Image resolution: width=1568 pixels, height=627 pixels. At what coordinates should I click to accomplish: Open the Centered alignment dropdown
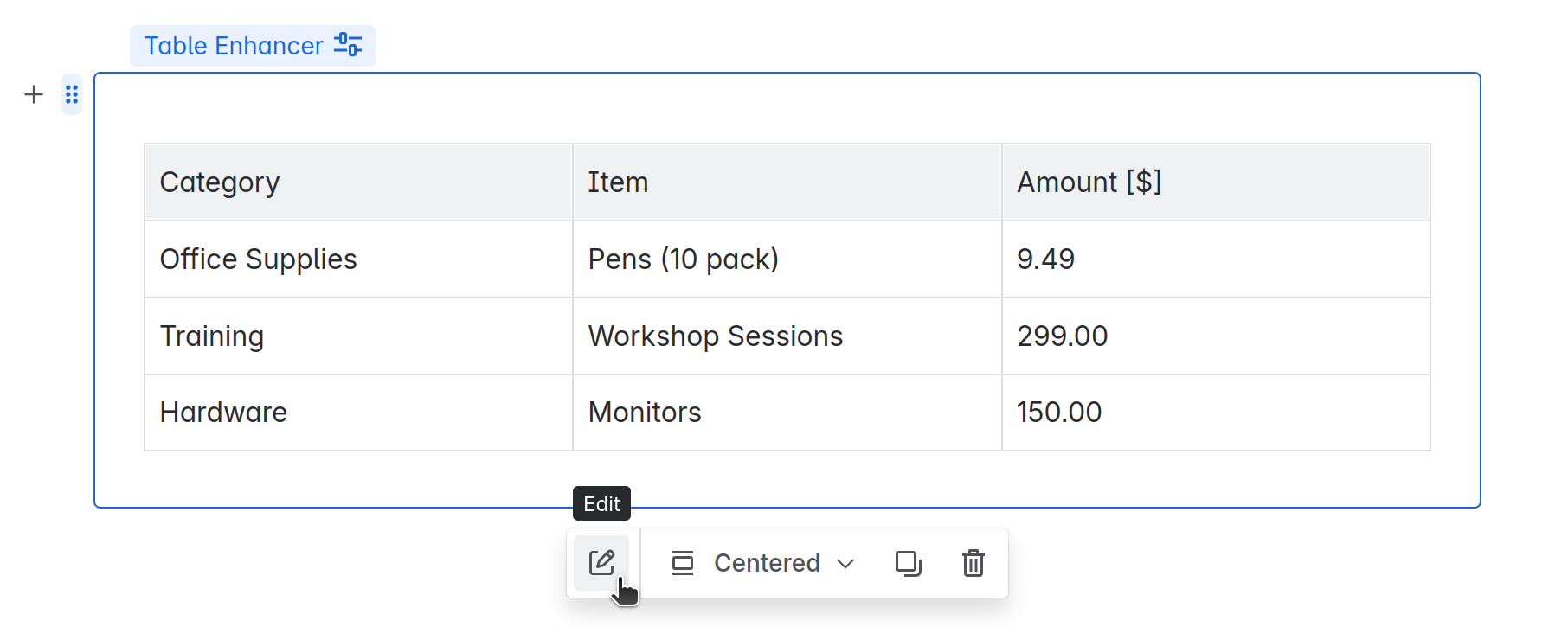point(767,563)
